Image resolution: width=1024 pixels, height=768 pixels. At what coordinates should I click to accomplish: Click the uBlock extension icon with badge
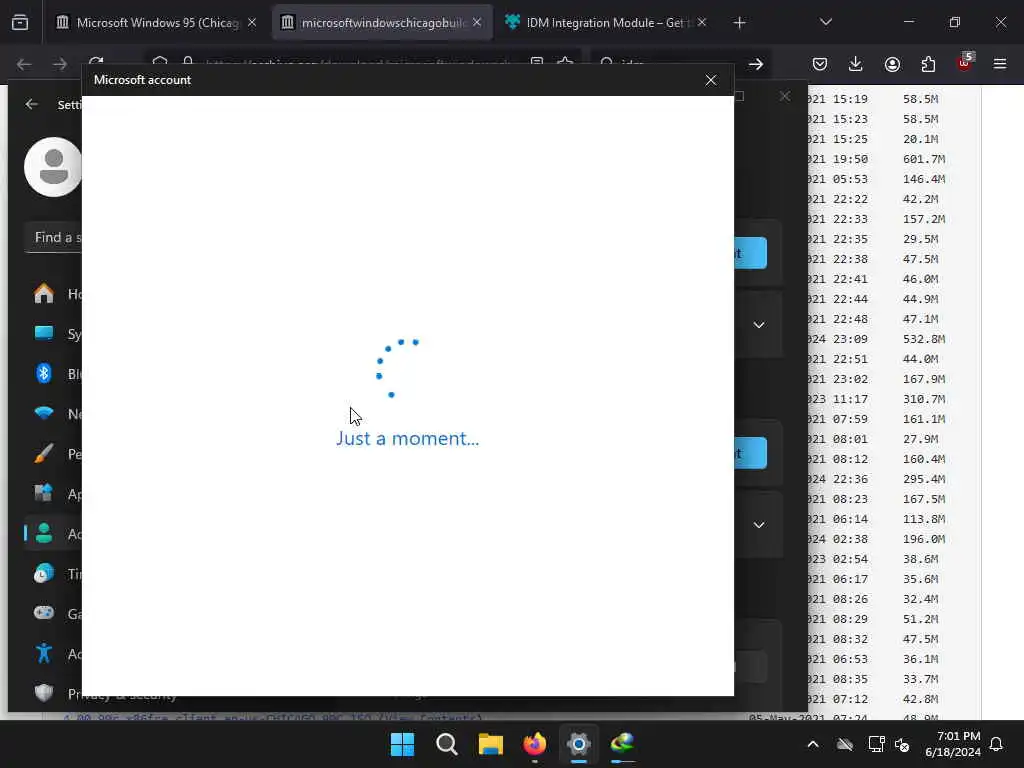click(x=965, y=63)
